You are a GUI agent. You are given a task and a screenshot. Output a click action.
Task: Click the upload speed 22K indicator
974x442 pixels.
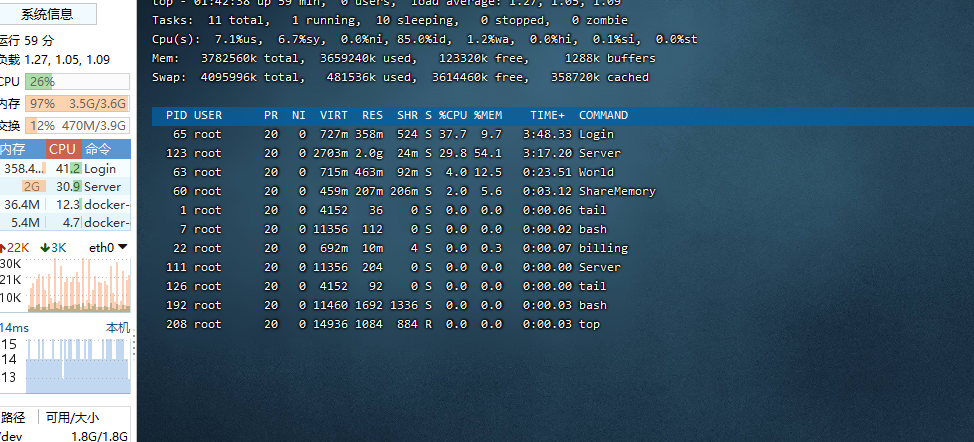(x=16, y=247)
